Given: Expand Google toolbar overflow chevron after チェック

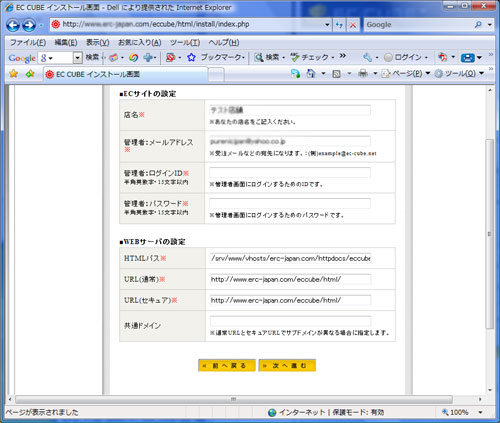Looking at the screenshot, I should [x=343, y=56].
